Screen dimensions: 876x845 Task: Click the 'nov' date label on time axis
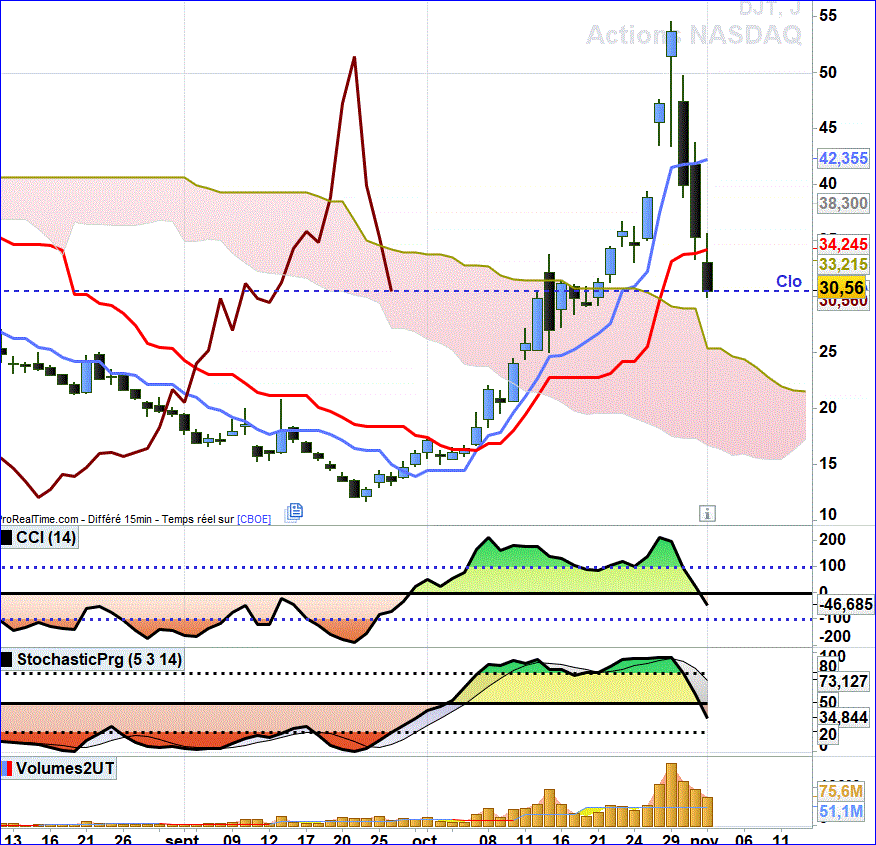click(703, 839)
